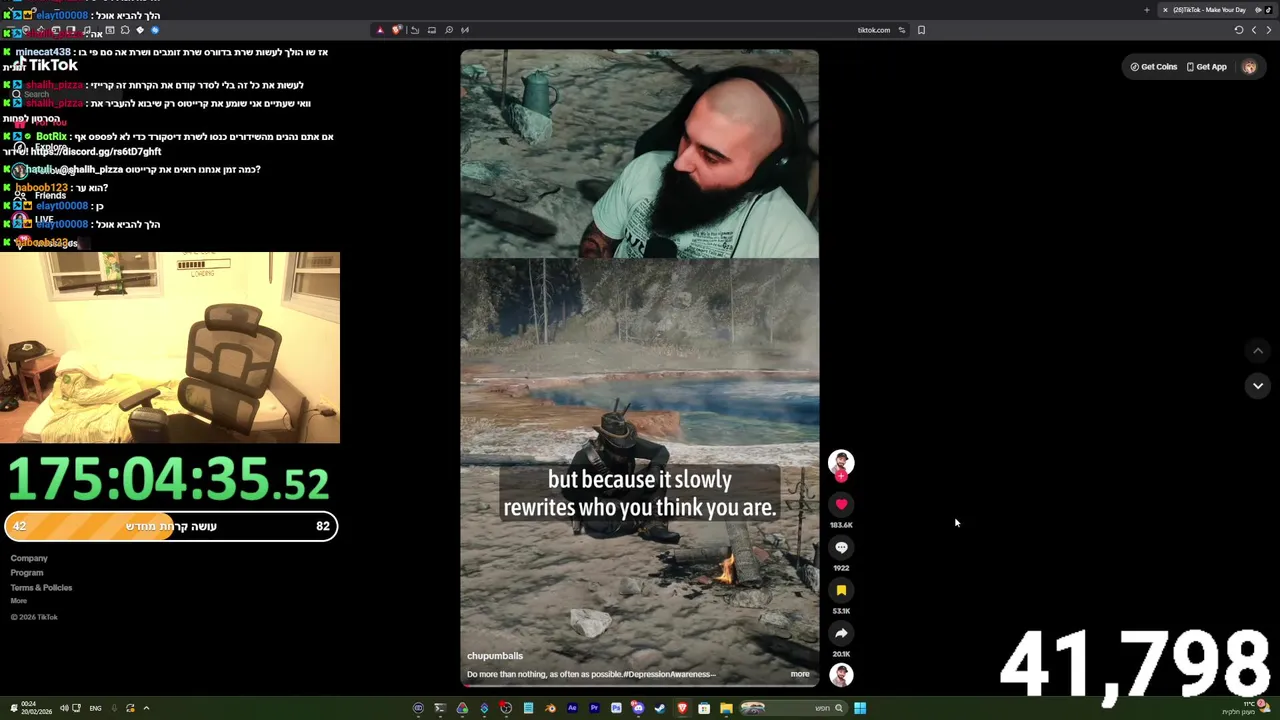The width and height of the screenshot is (1280, 720).
Task: Click the browser bookmark icon beside address bar
Action: click(921, 30)
